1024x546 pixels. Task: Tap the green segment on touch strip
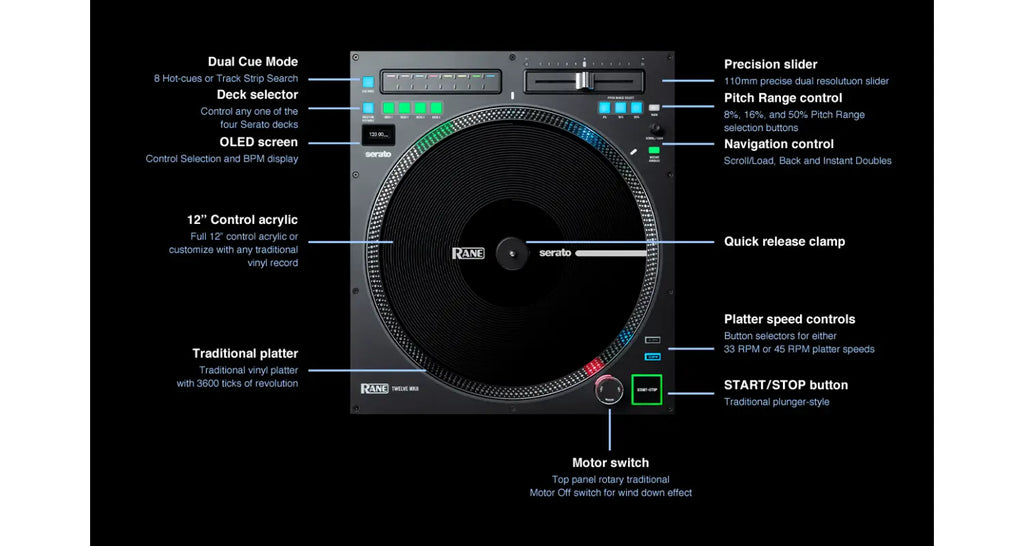(x=477, y=76)
